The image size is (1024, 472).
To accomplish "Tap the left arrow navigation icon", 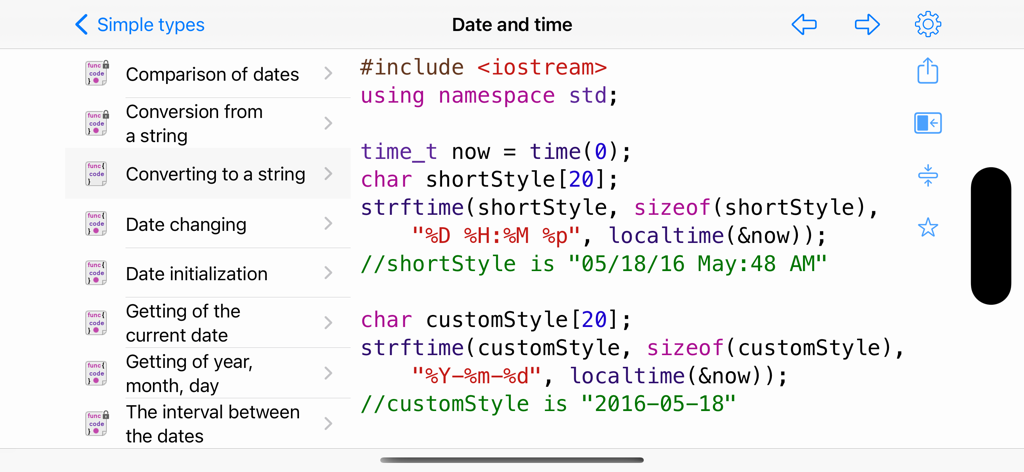I will click(804, 25).
